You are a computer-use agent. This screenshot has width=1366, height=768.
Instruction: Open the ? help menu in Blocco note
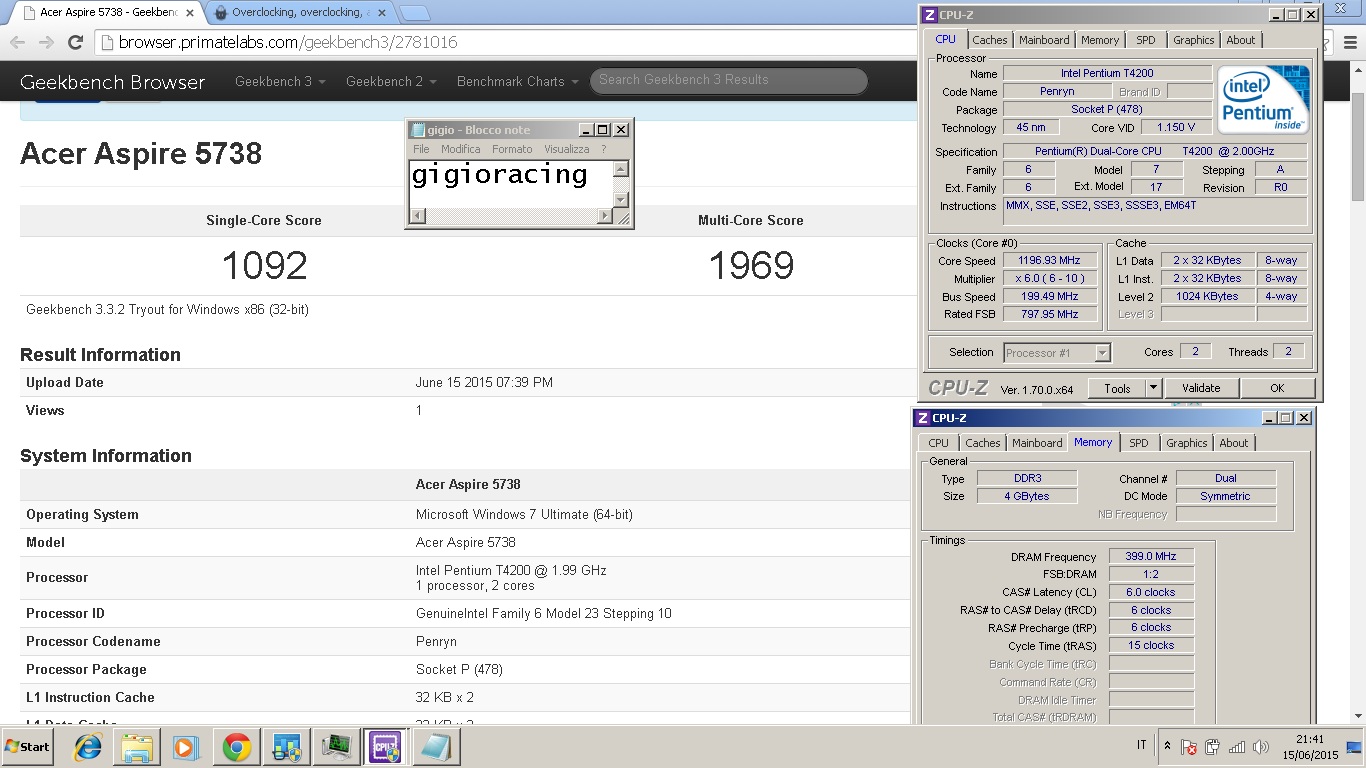click(x=603, y=149)
